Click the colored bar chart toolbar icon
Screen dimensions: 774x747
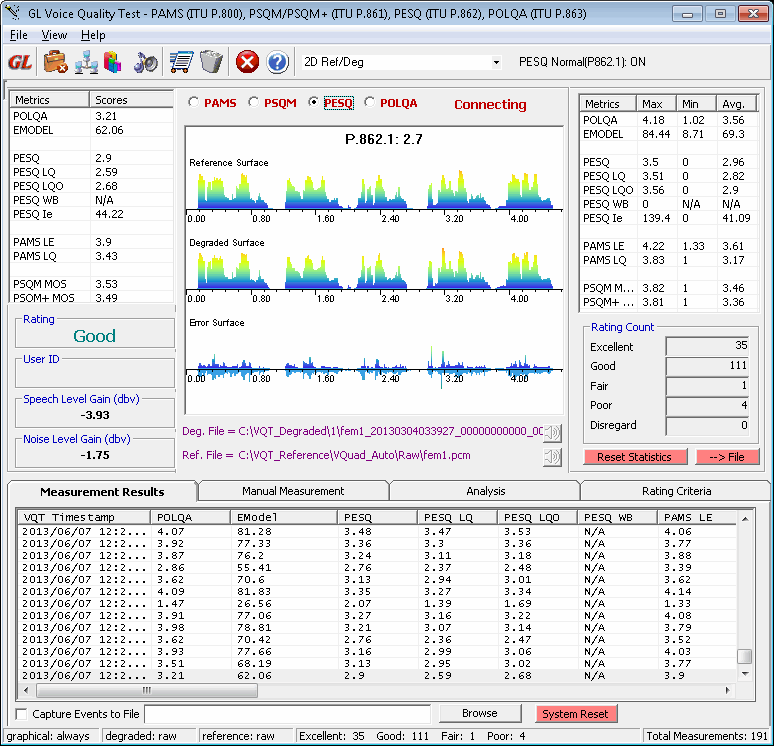pos(113,62)
